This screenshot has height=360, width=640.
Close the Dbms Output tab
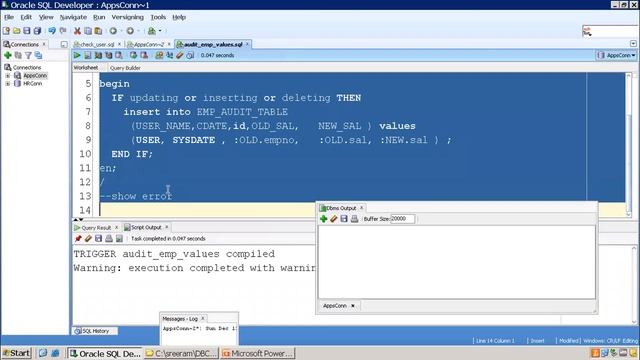pos(361,208)
